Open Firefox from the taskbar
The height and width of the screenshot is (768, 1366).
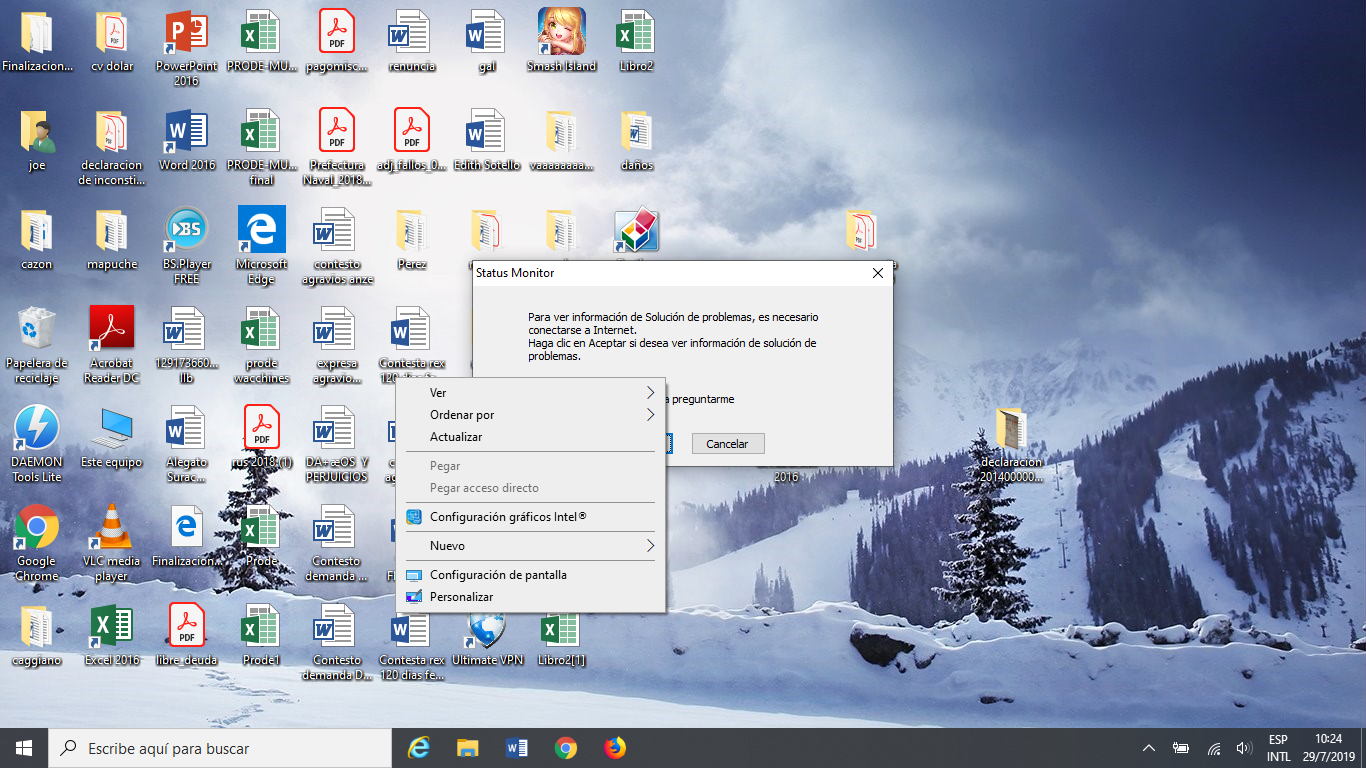pyautogui.click(x=614, y=748)
